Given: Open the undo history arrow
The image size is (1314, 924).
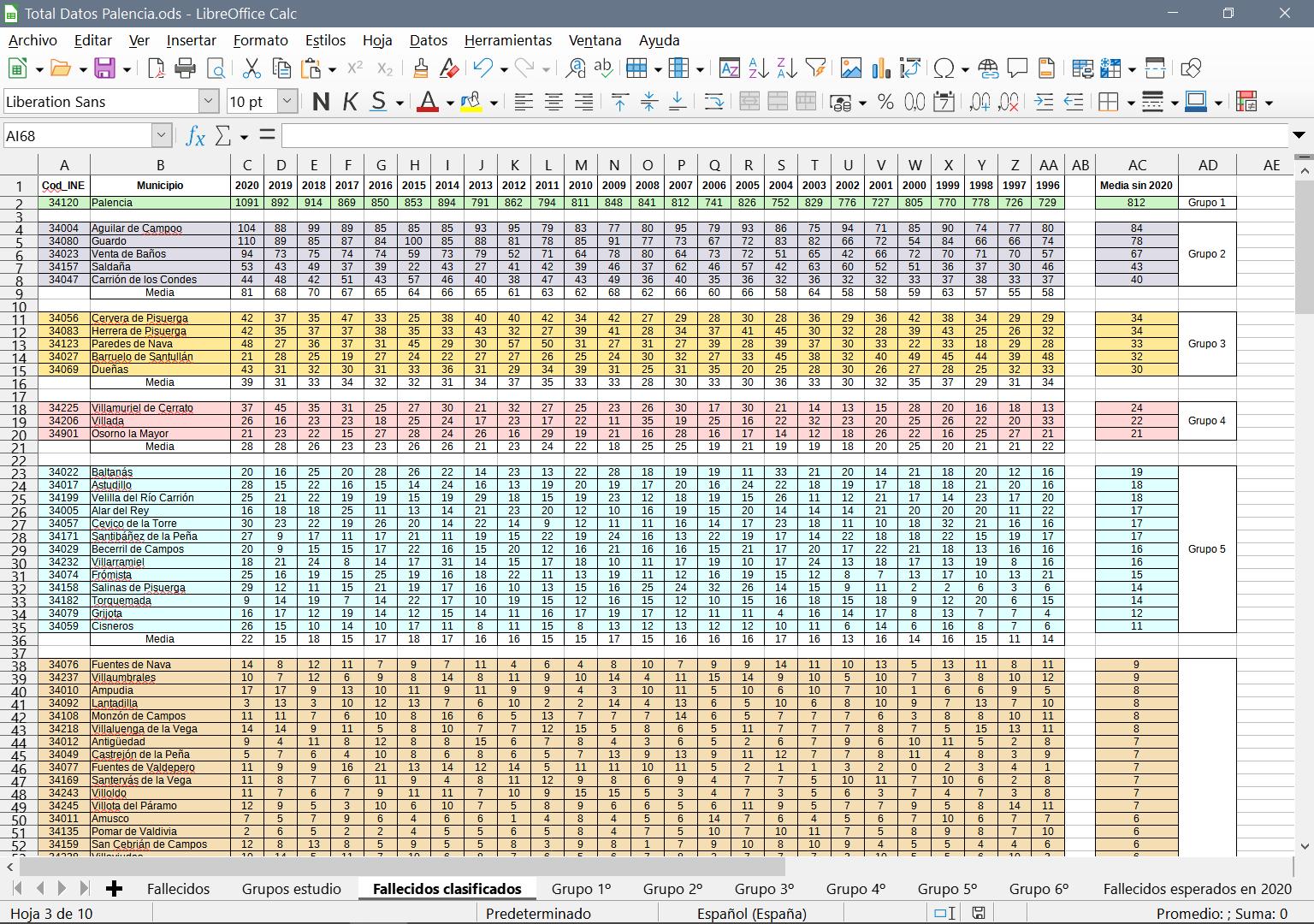Looking at the screenshot, I should 504,69.
